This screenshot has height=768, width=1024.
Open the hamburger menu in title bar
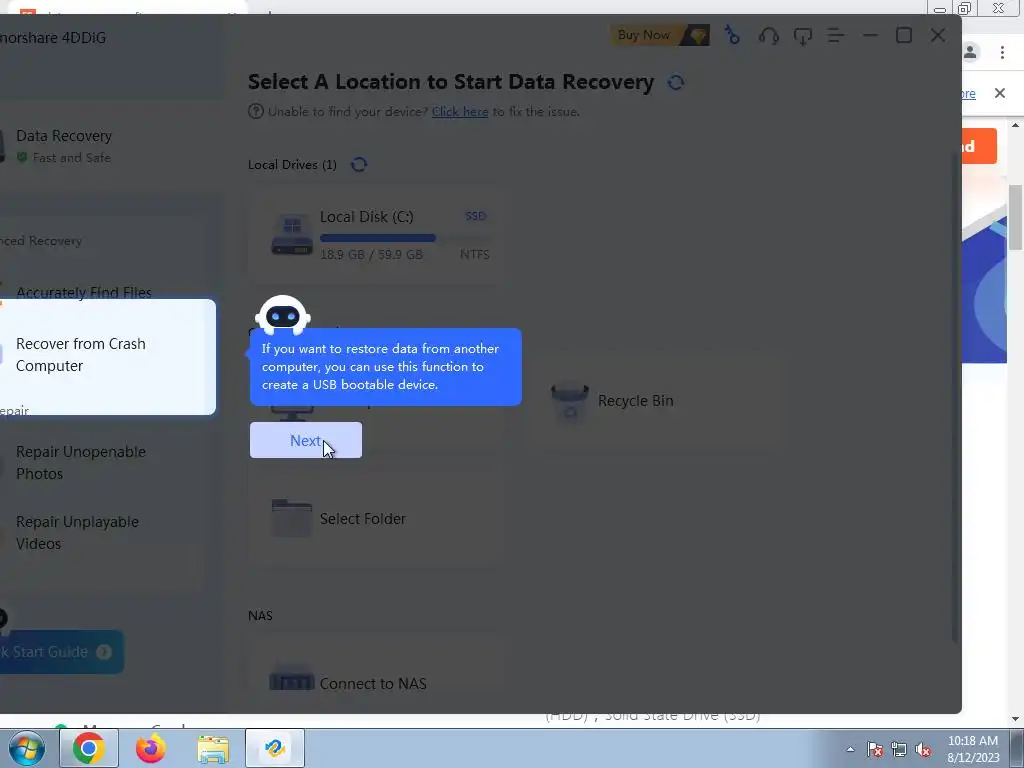(x=836, y=36)
